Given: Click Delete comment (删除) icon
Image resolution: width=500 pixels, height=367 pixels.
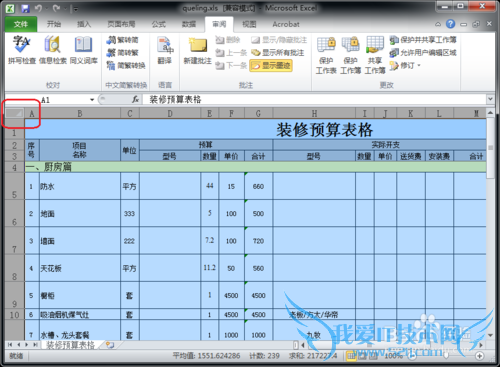Looking at the screenshot, I should (x=228, y=40).
